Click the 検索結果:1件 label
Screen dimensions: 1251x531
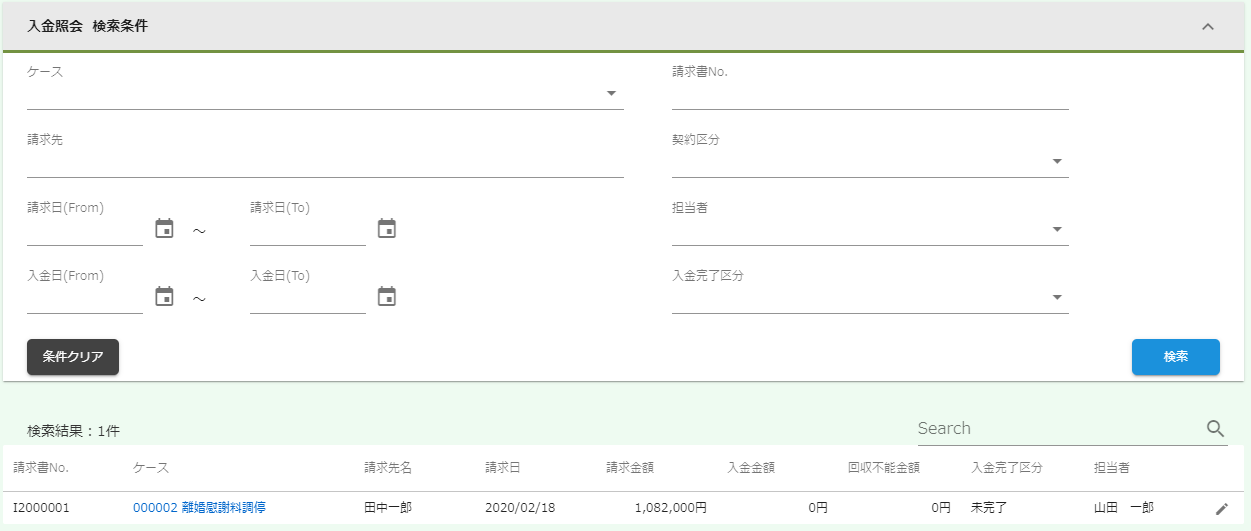(74, 431)
